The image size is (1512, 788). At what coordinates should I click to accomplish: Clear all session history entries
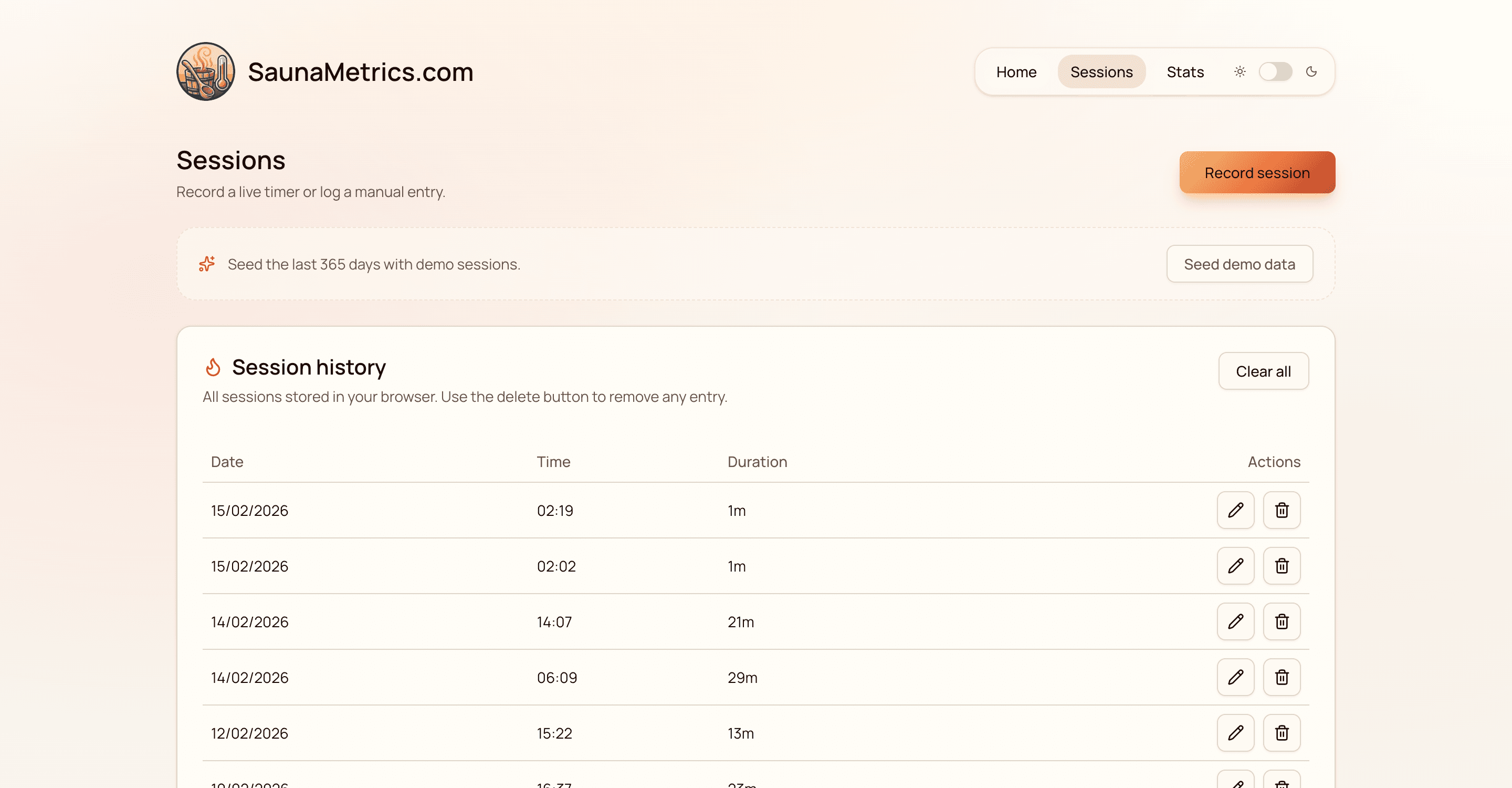pos(1264,370)
